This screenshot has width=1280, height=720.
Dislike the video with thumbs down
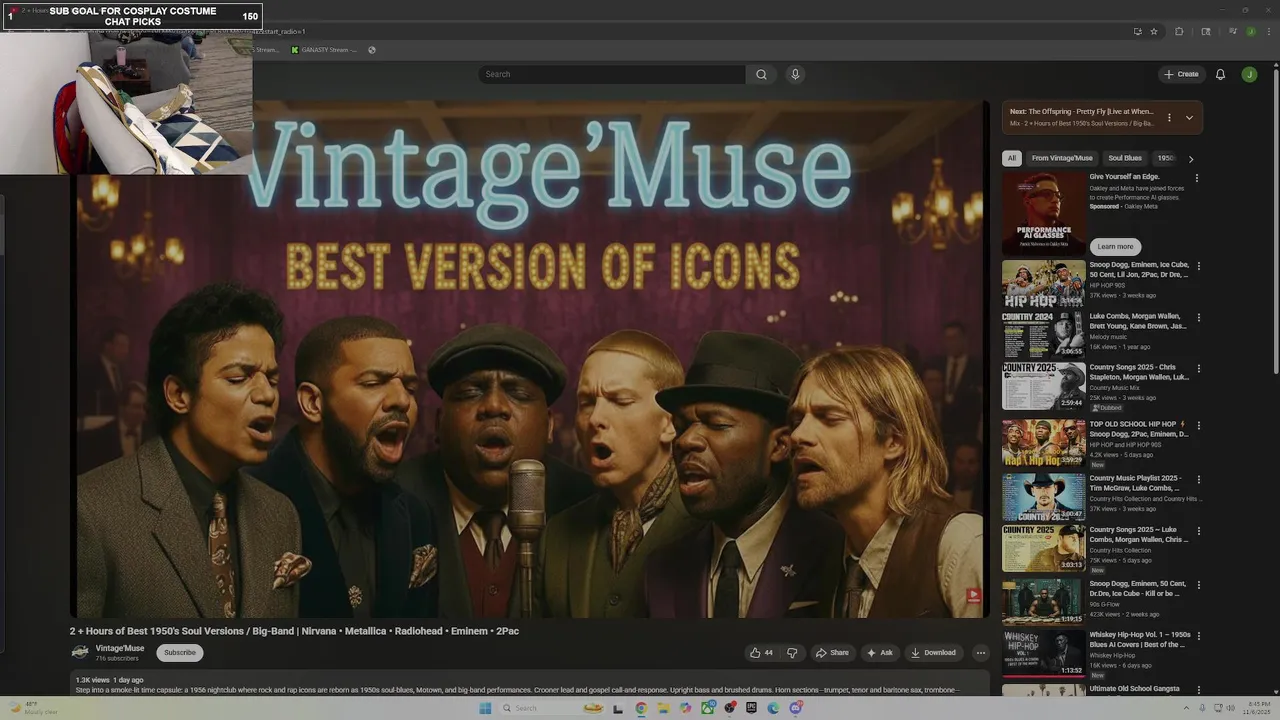(792, 653)
